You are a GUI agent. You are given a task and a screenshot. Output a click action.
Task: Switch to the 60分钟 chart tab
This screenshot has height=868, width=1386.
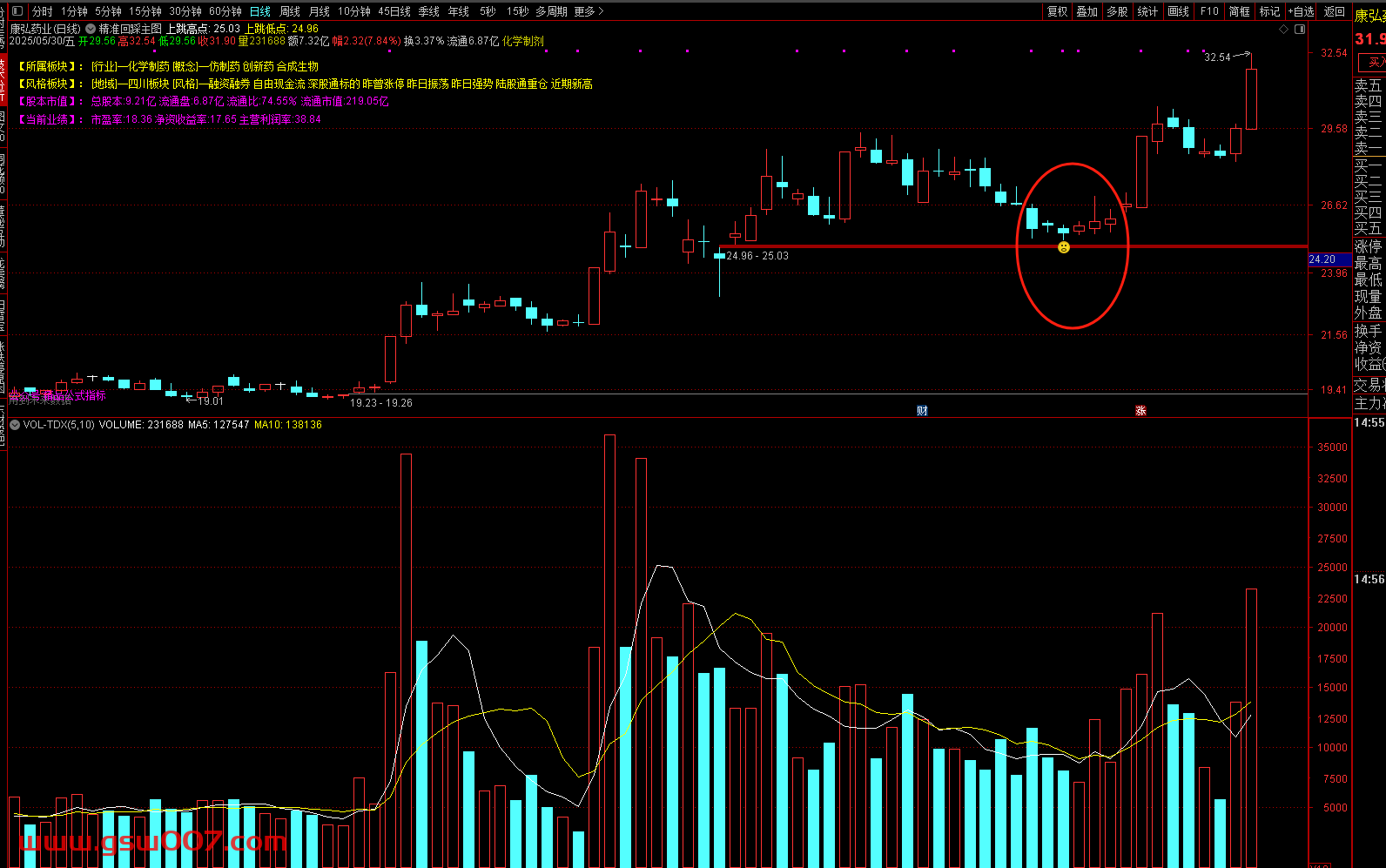point(225,11)
